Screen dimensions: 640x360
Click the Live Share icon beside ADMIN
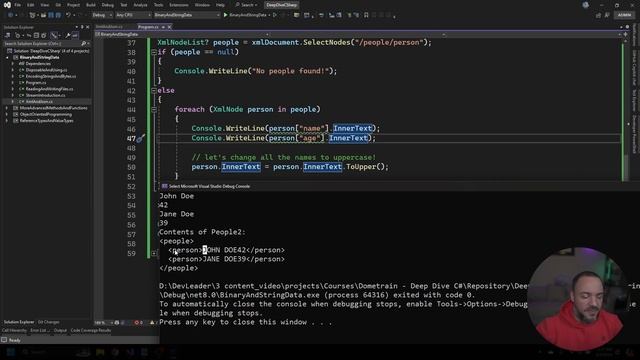pos(598,15)
